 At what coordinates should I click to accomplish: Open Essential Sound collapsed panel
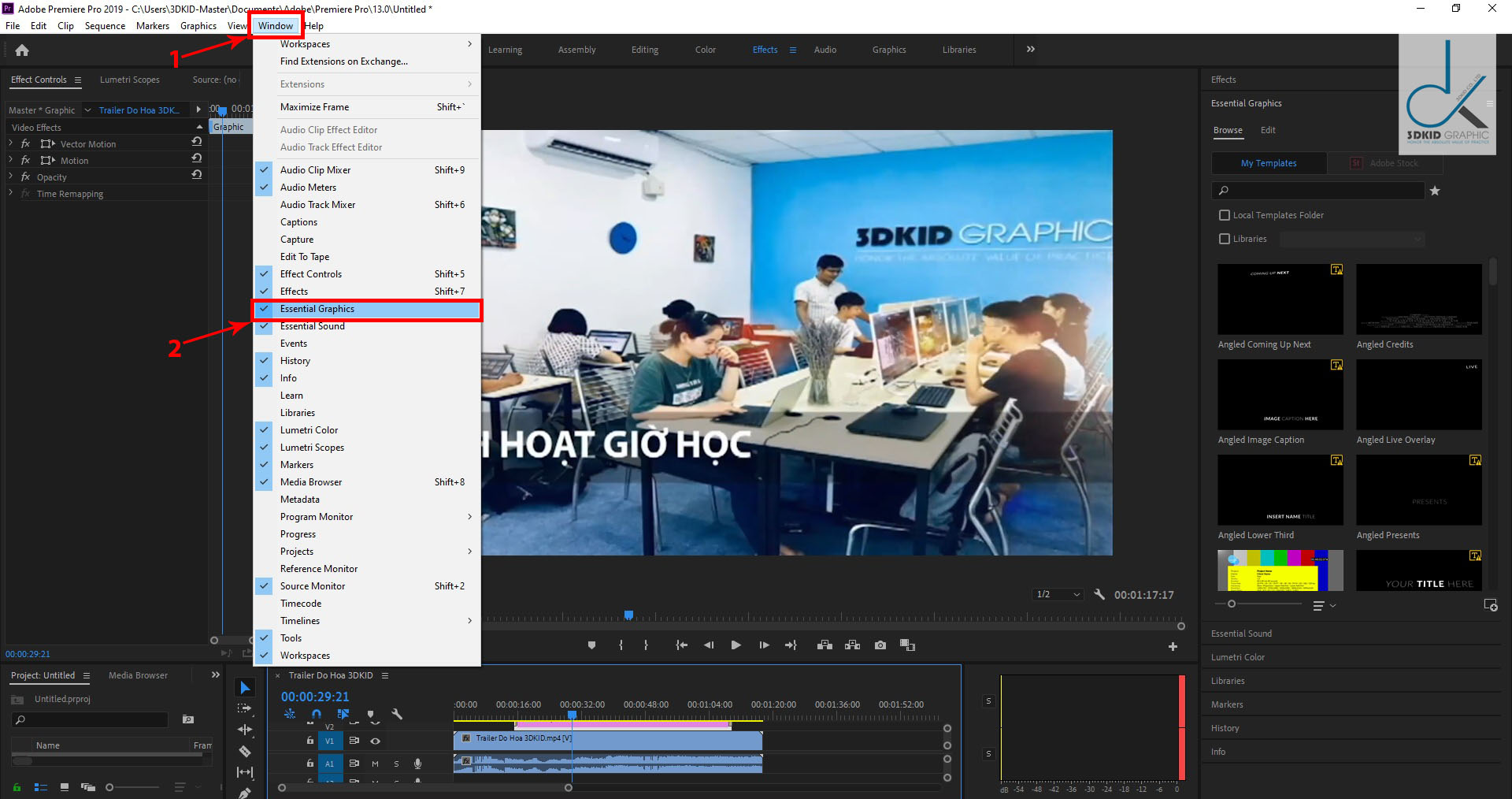[x=1241, y=634]
